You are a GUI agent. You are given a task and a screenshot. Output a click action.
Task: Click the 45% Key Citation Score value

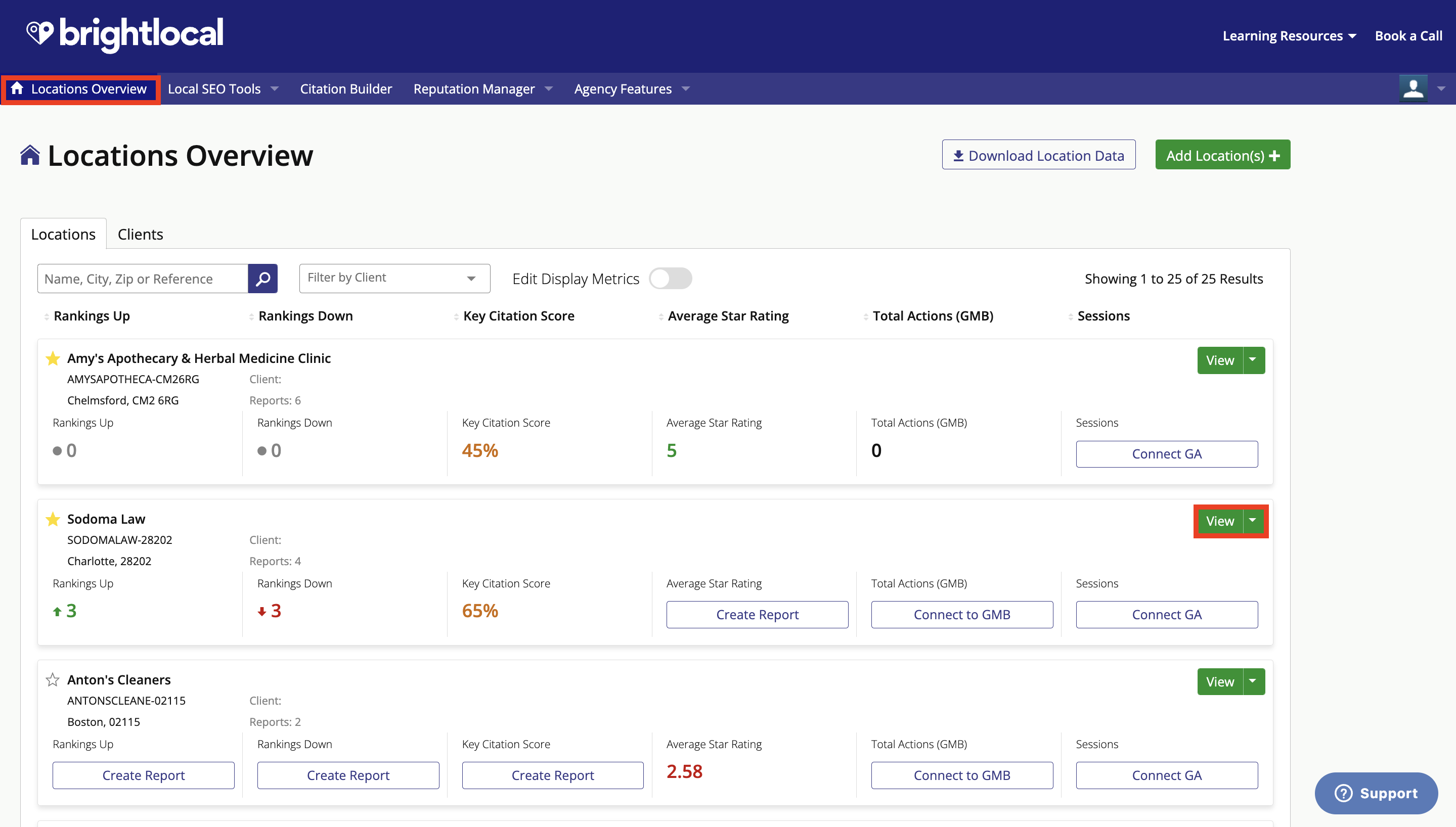pyautogui.click(x=480, y=450)
